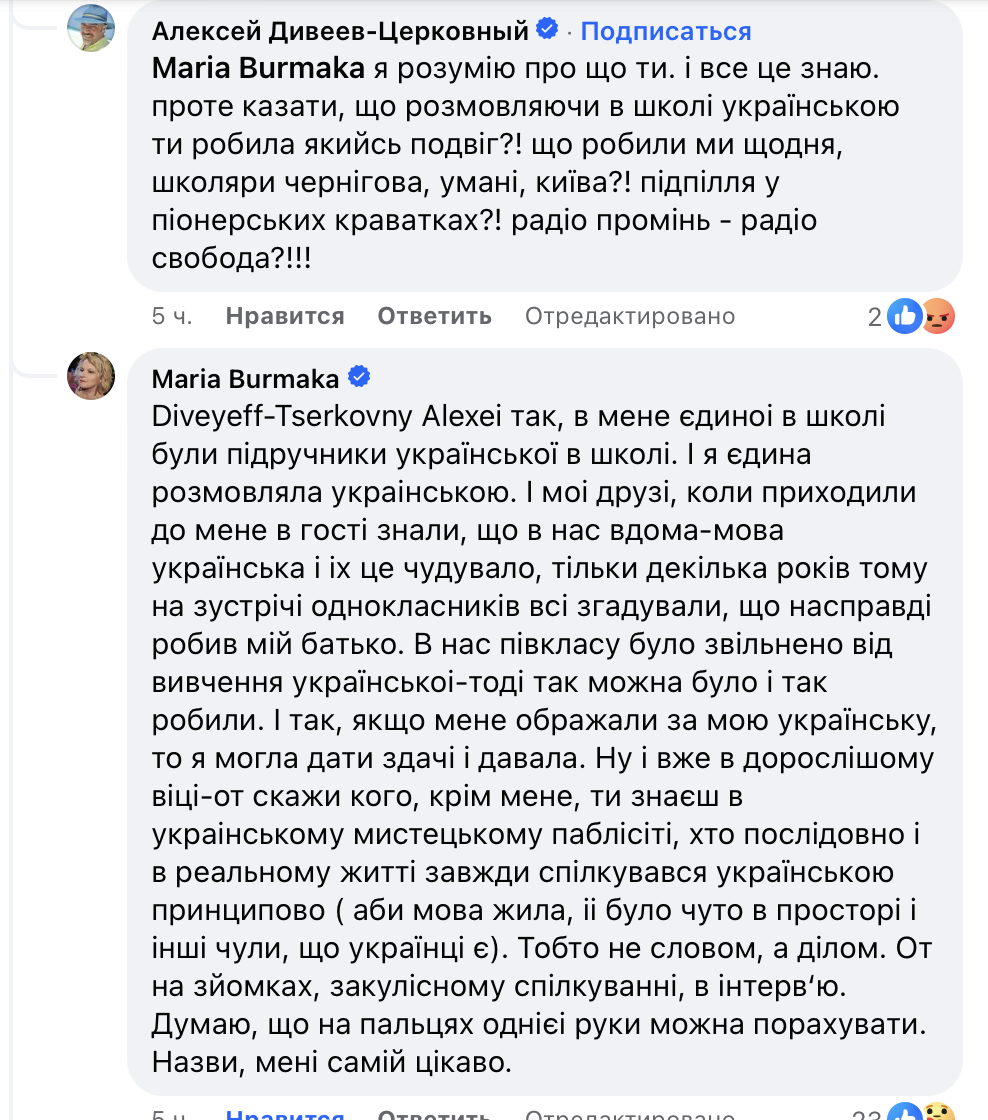
Task: Click the angry face reaction icon on Алексей's comment
Action: (x=937, y=315)
